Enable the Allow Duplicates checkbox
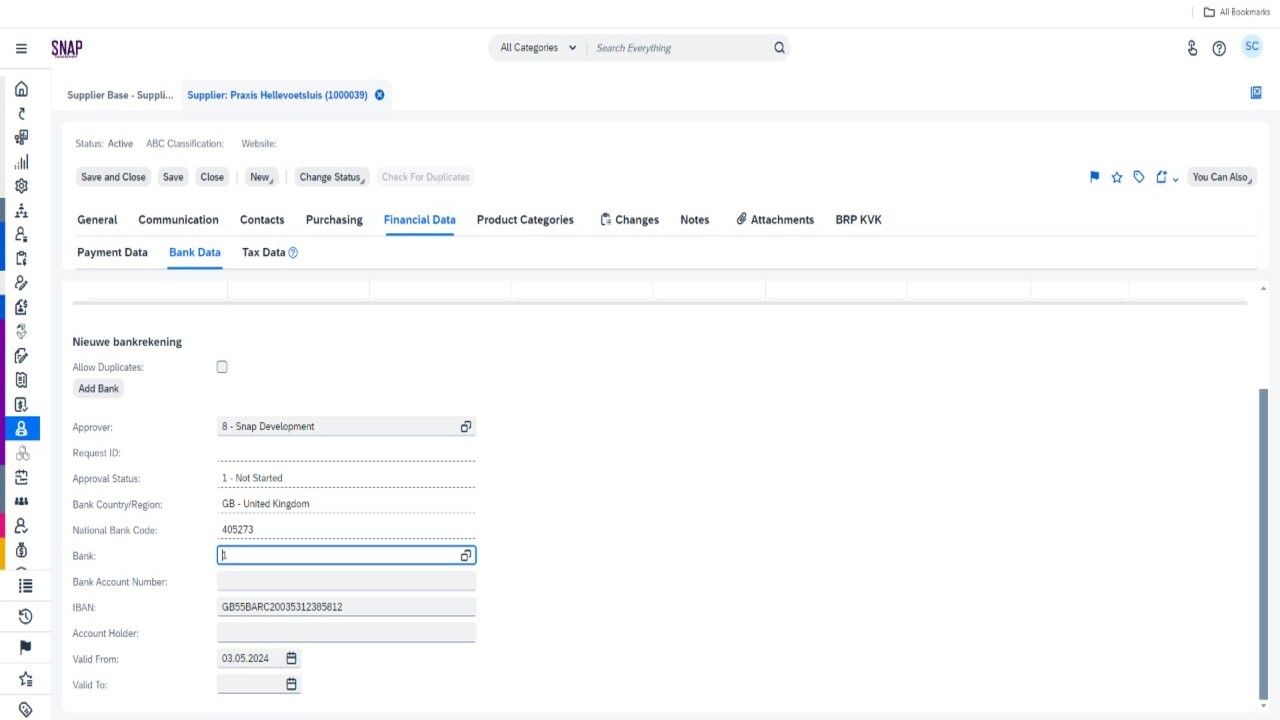The image size is (1280, 720). tap(222, 367)
